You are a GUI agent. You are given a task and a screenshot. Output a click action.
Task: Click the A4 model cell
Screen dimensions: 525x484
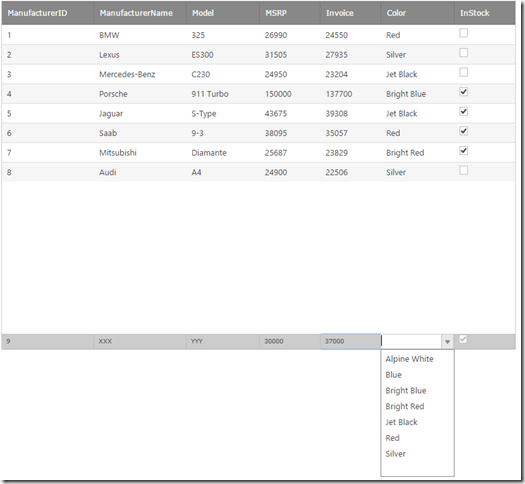point(223,172)
